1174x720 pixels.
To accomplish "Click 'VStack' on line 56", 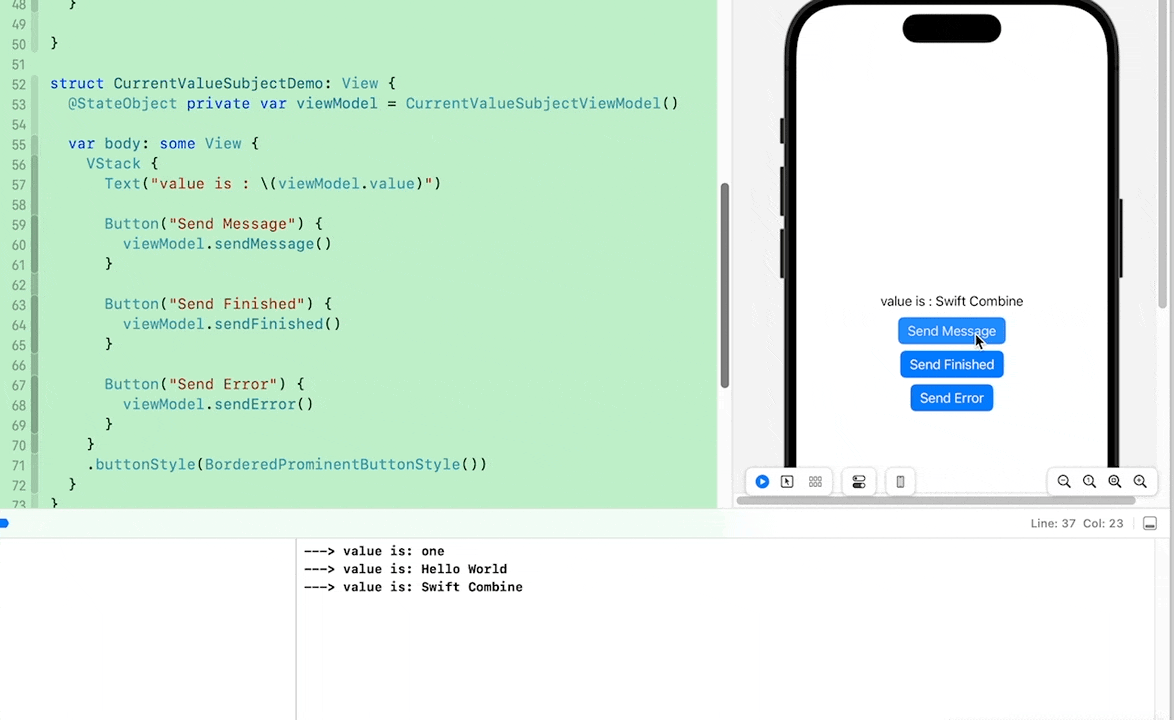I will [113, 163].
